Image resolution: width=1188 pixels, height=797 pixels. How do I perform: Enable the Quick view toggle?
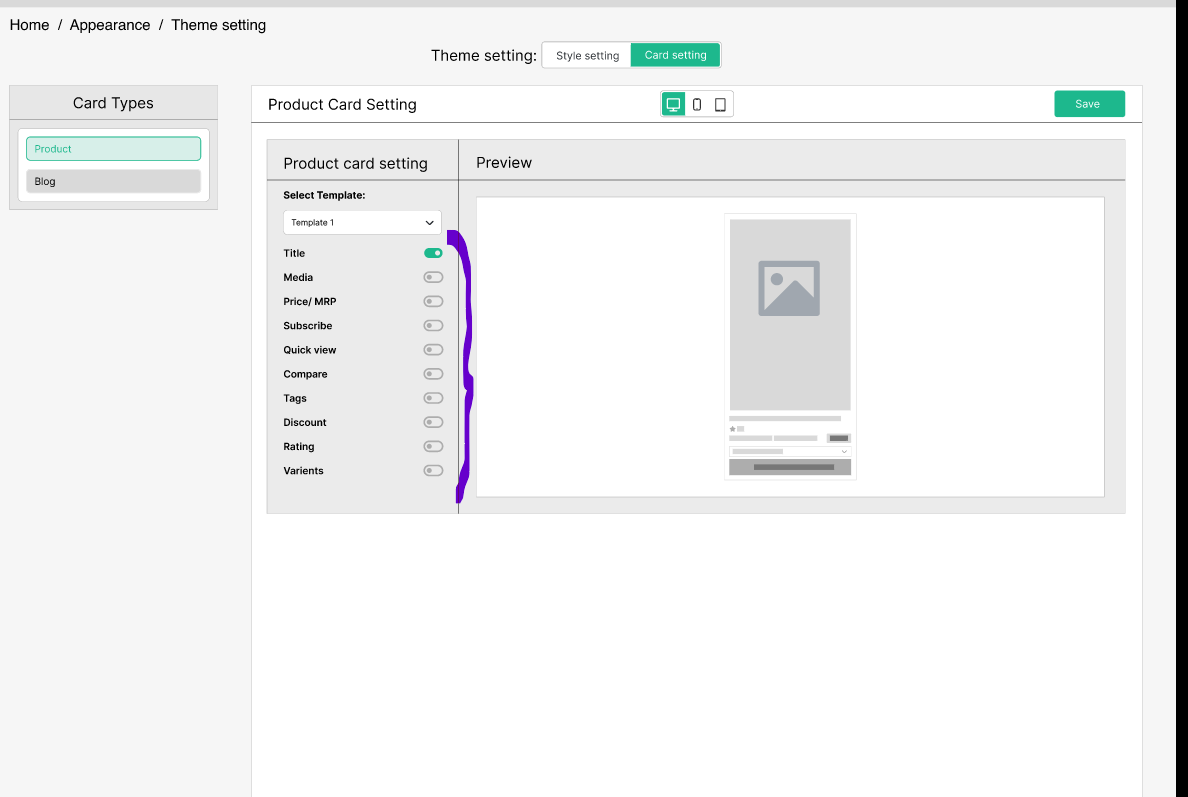click(x=433, y=350)
